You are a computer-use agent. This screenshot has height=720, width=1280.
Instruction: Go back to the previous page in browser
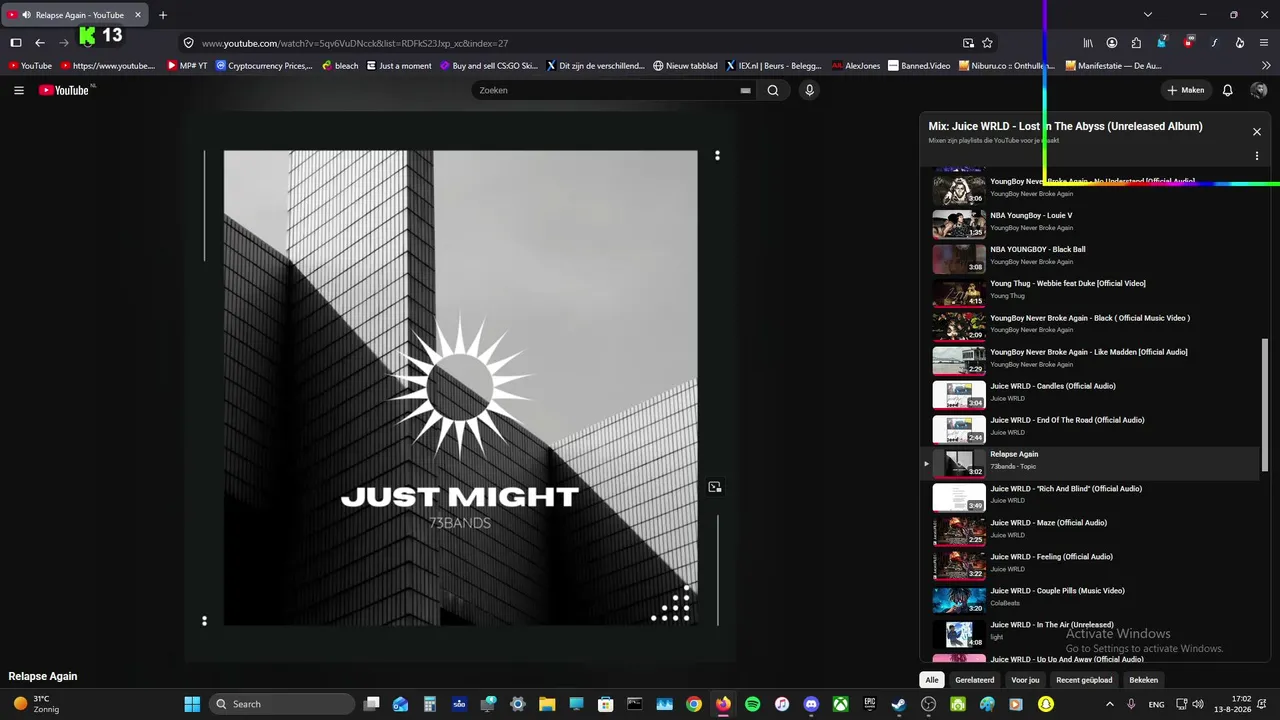click(40, 43)
